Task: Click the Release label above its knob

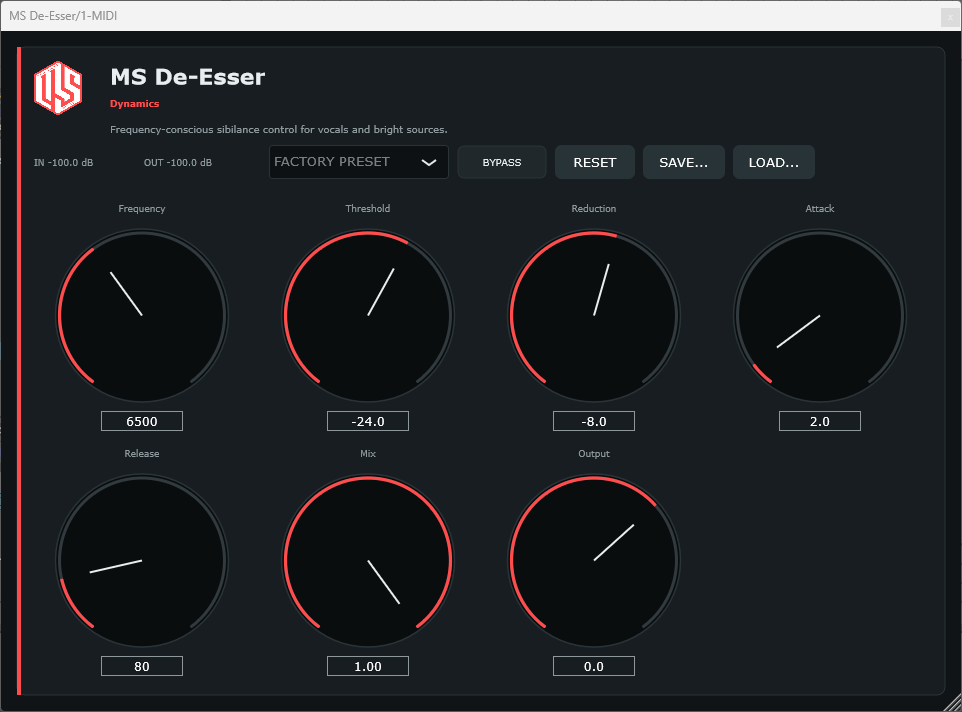Action: [x=142, y=454]
